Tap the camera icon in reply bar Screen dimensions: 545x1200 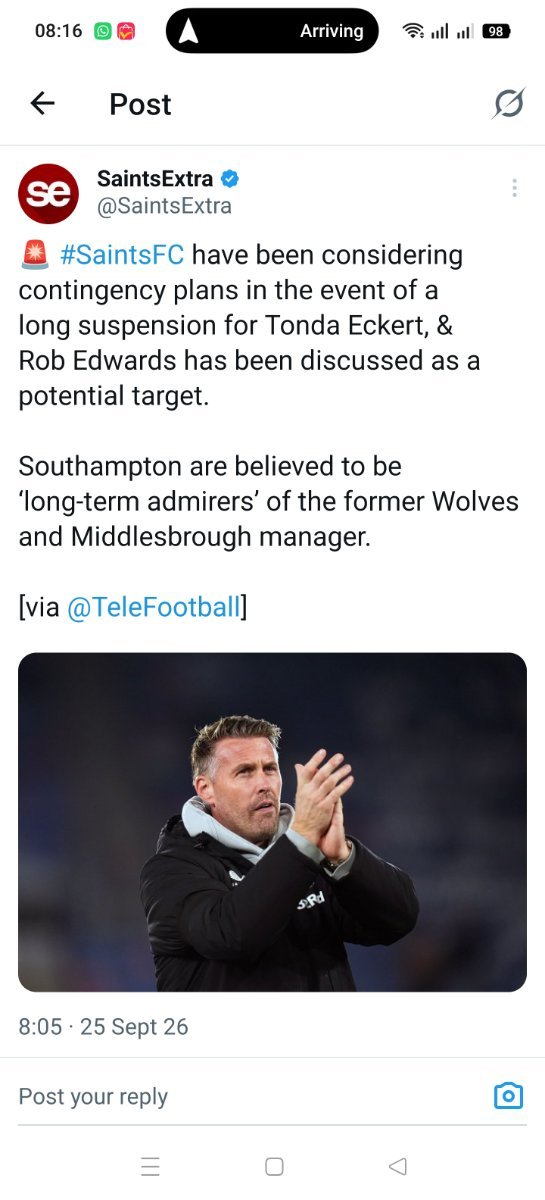[x=509, y=1096]
